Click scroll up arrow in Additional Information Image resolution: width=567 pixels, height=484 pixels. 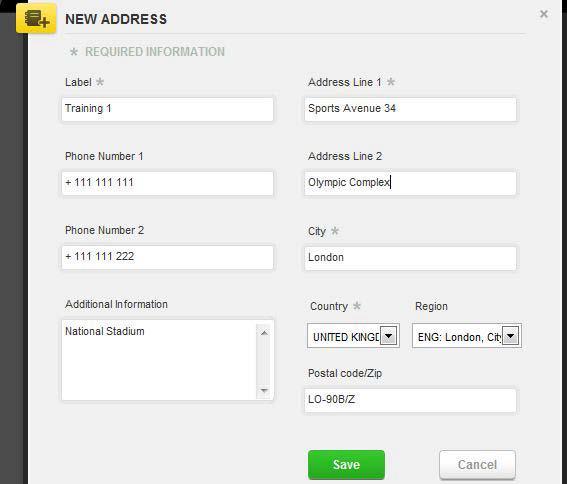[x=264, y=333]
